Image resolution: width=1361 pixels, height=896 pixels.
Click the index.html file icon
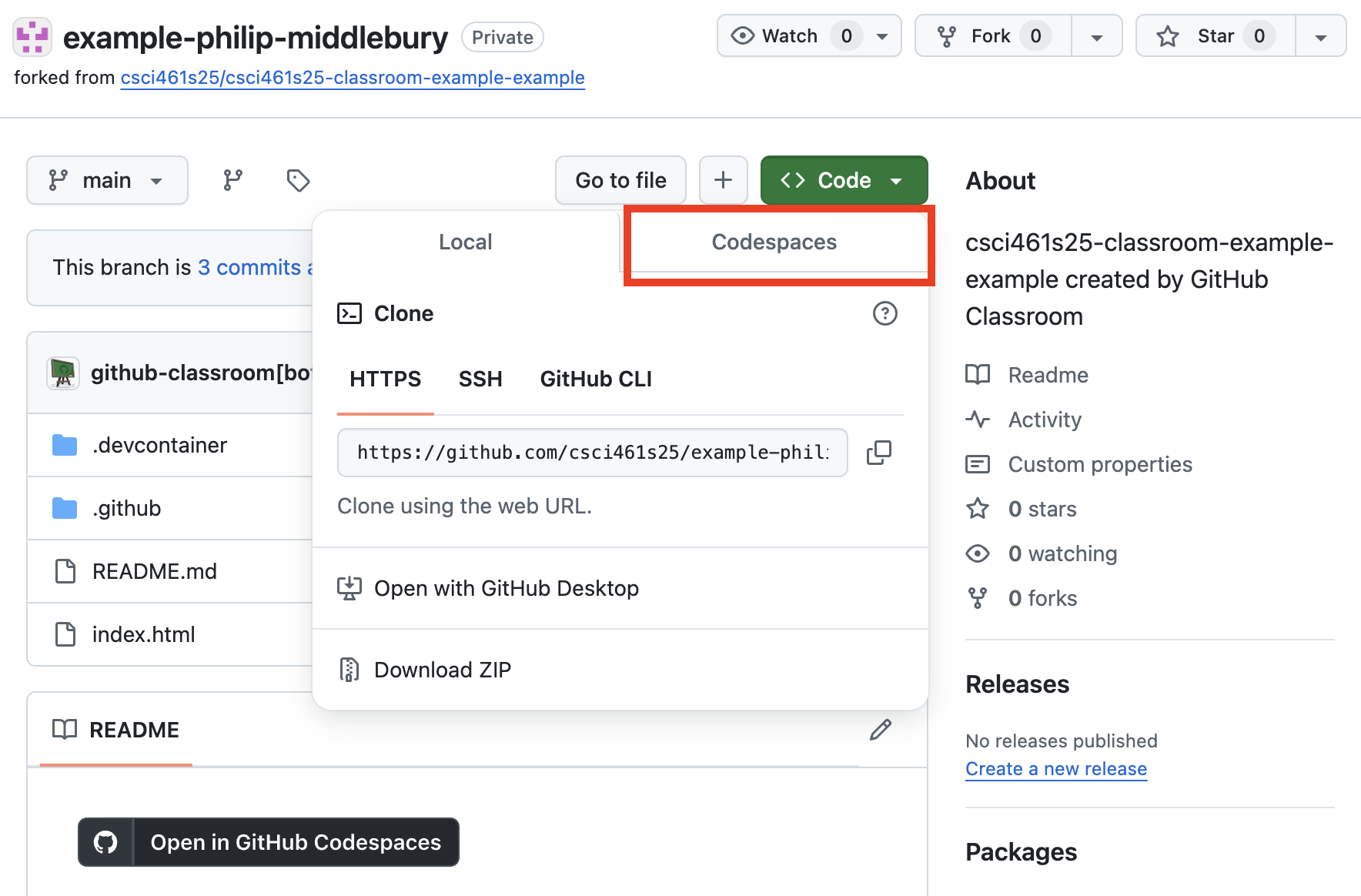pyautogui.click(x=65, y=634)
